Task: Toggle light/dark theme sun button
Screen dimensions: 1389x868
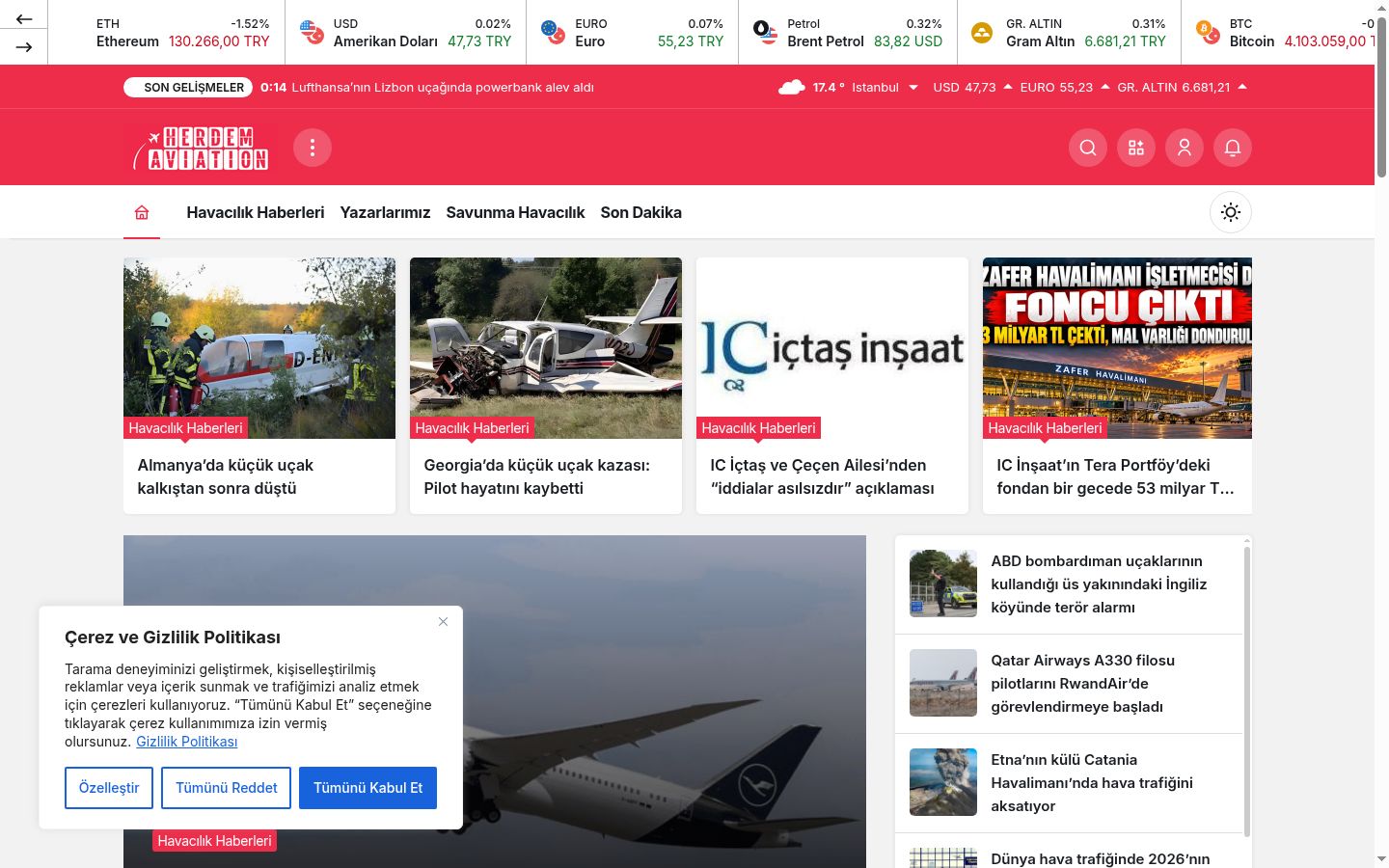Action: click(1231, 212)
